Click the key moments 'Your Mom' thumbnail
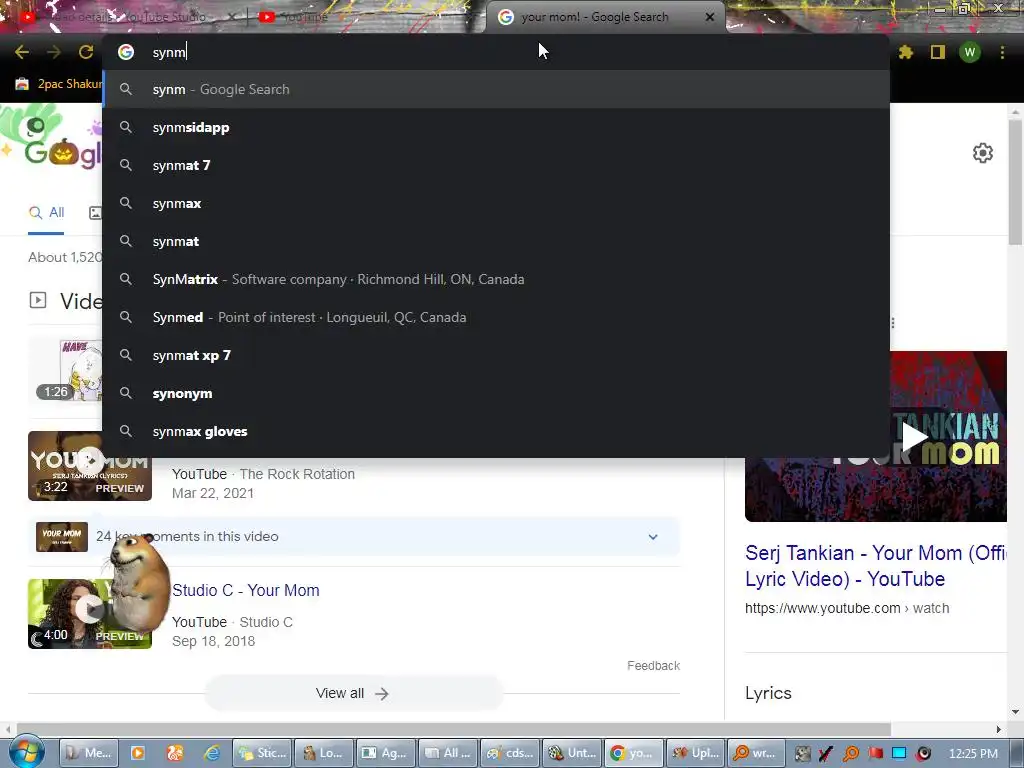The height and width of the screenshot is (768, 1024). coord(62,537)
